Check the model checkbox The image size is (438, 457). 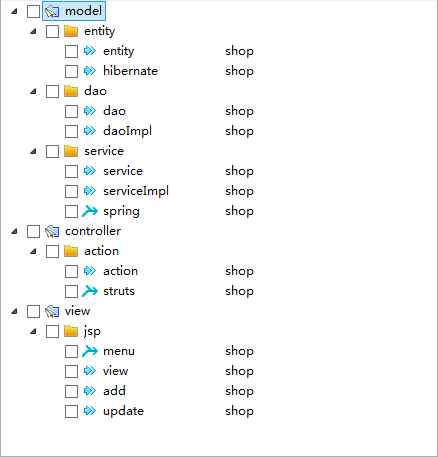(33, 11)
